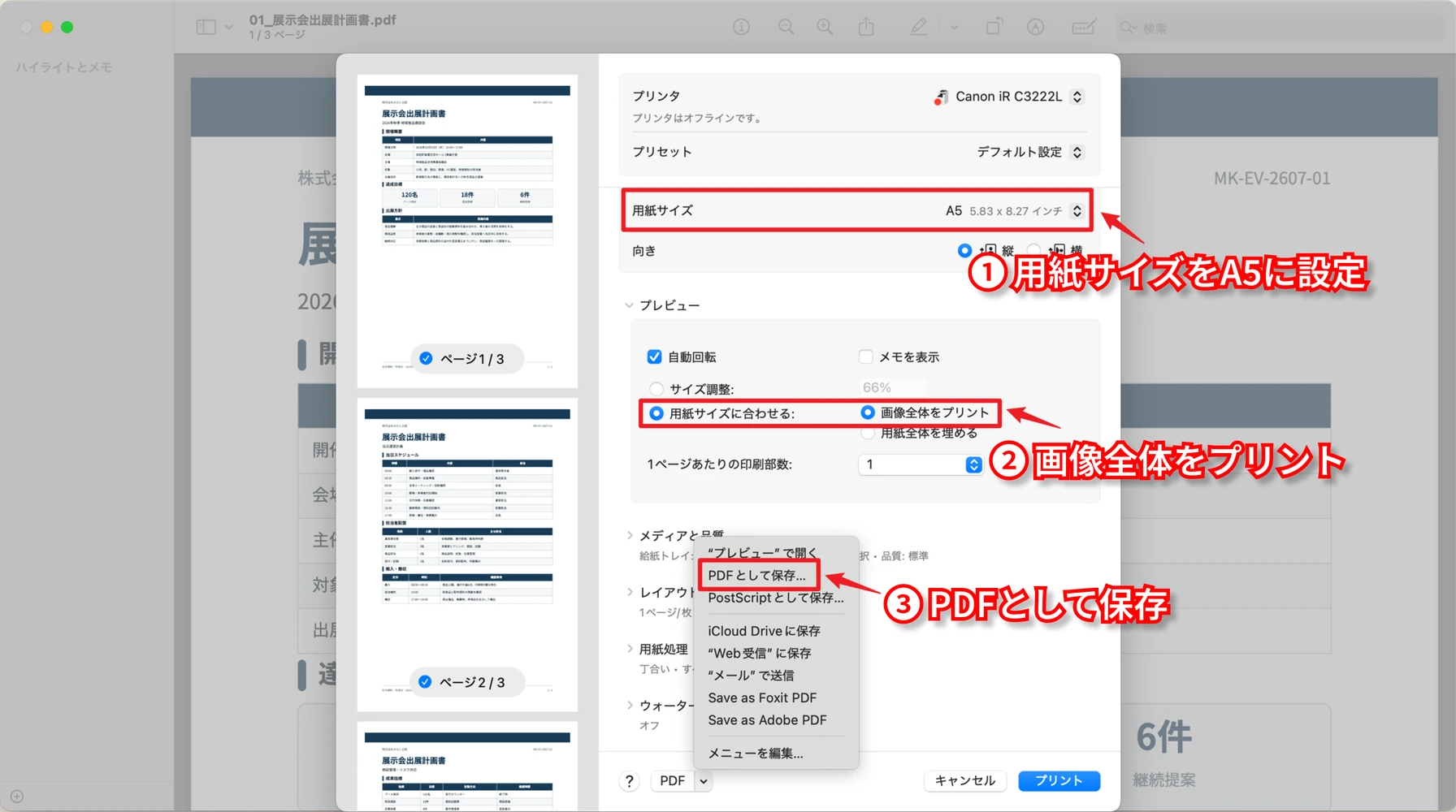This screenshot has width=1456, height=812.
Task: Open the sidebar view menu in Preview toolbar
Action: [214, 28]
